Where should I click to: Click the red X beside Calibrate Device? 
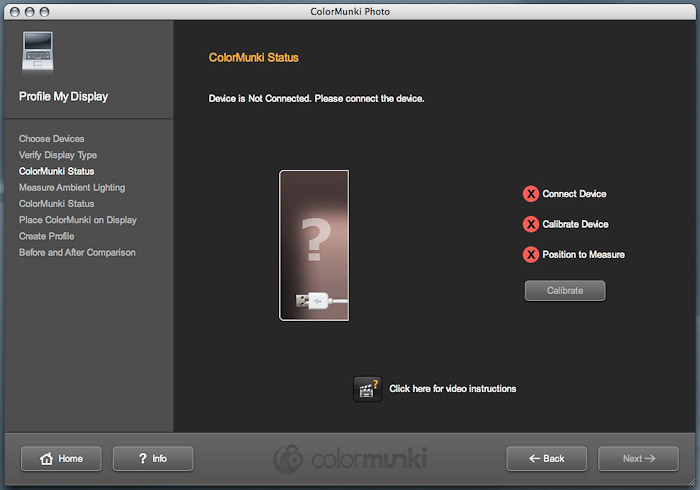point(531,224)
